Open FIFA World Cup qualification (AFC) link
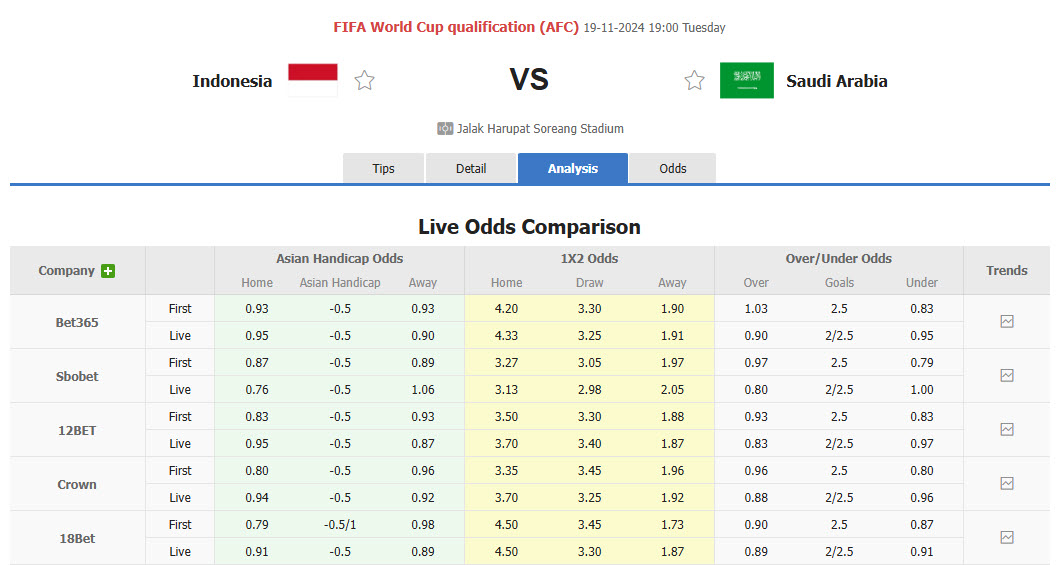The height and width of the screenshot is (565, 1057). (456, 27)
